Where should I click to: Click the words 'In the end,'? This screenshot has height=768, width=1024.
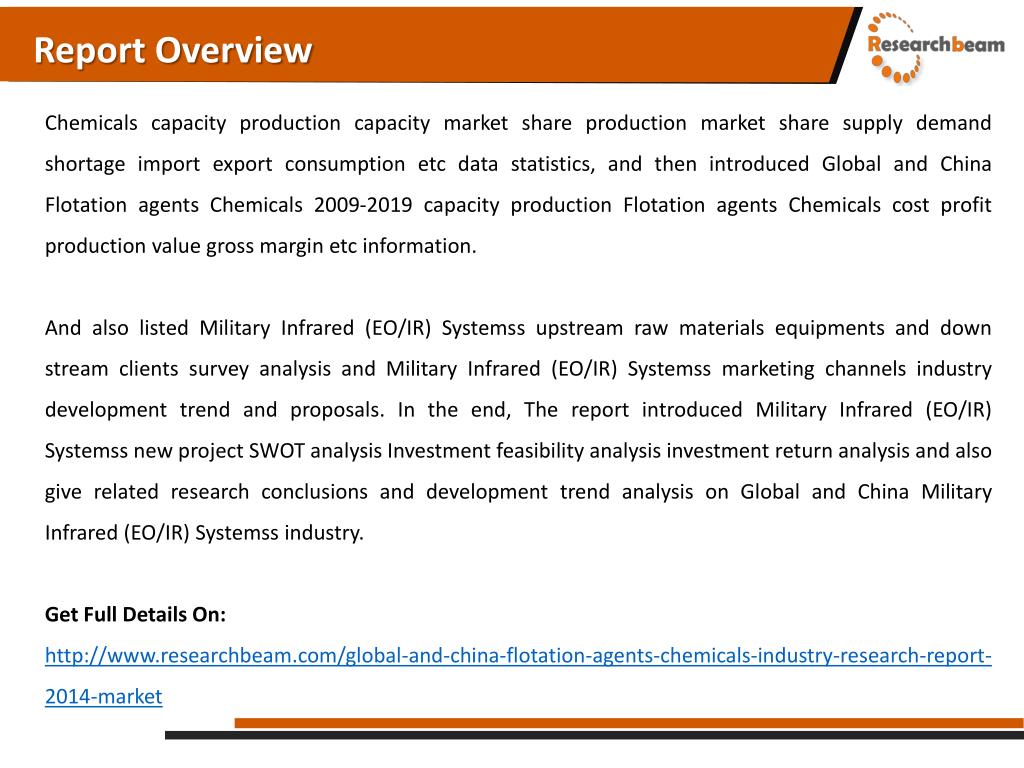[454, 410]
